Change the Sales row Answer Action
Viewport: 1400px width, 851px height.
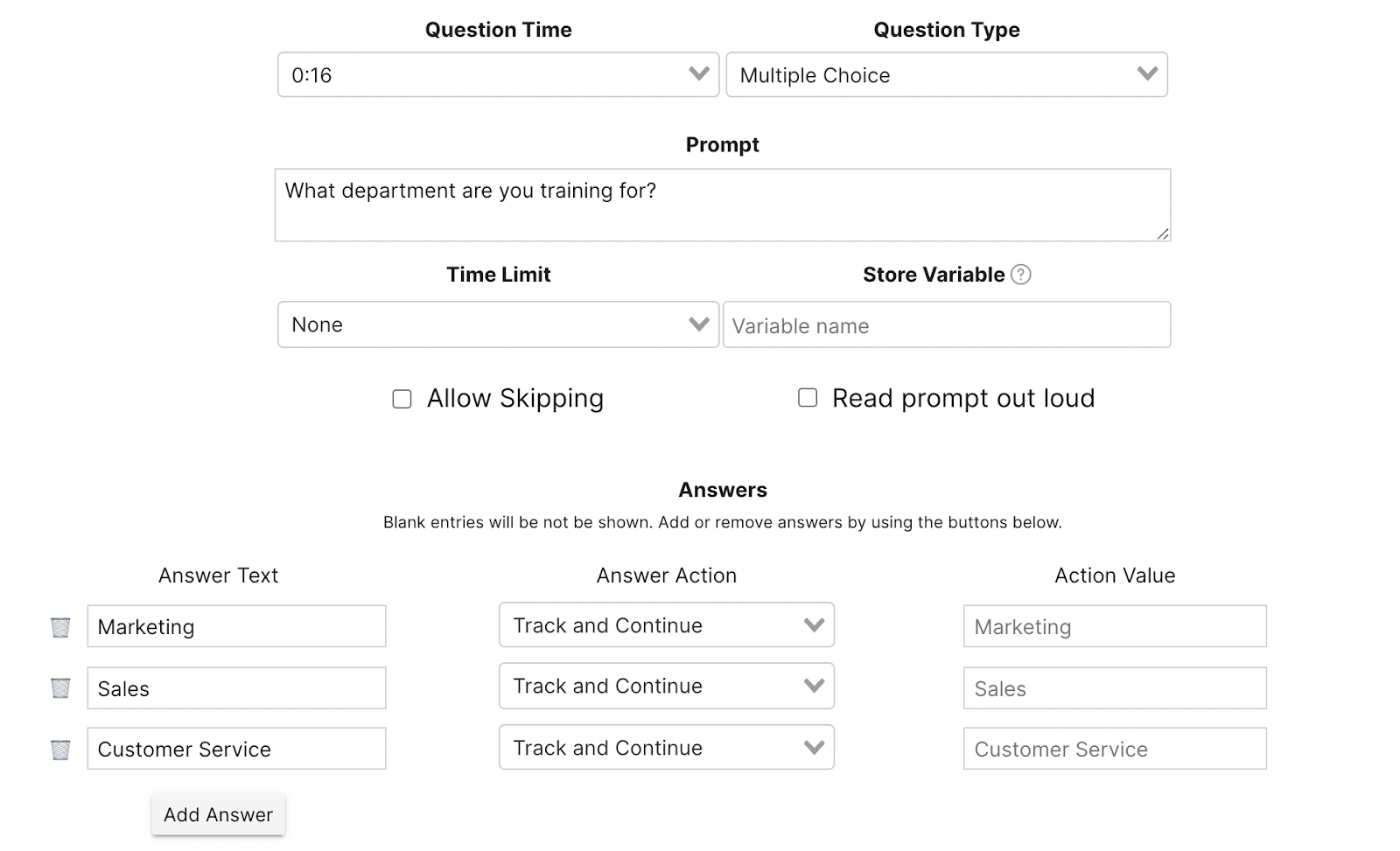click(666, 686)
